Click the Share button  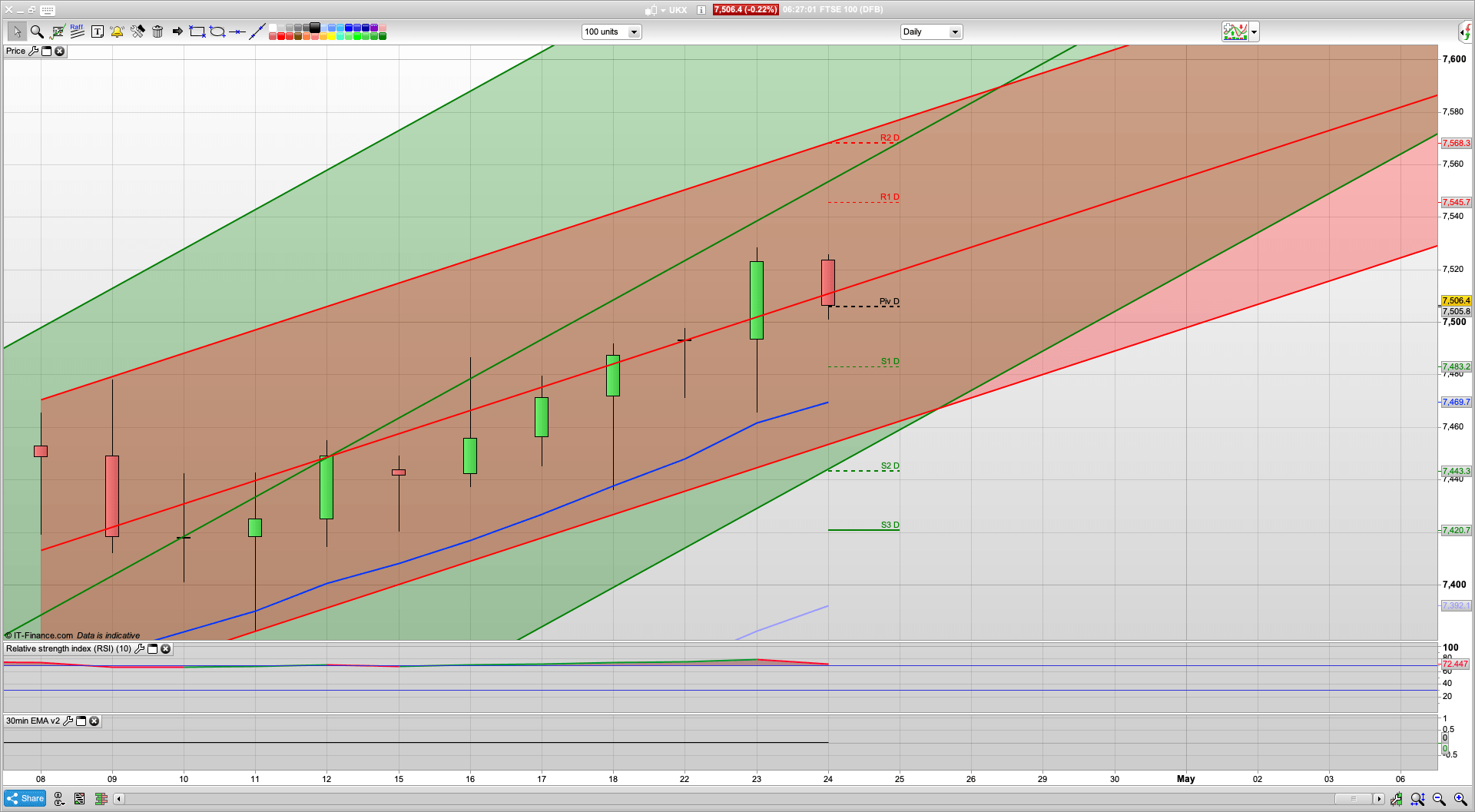point(25,798)
